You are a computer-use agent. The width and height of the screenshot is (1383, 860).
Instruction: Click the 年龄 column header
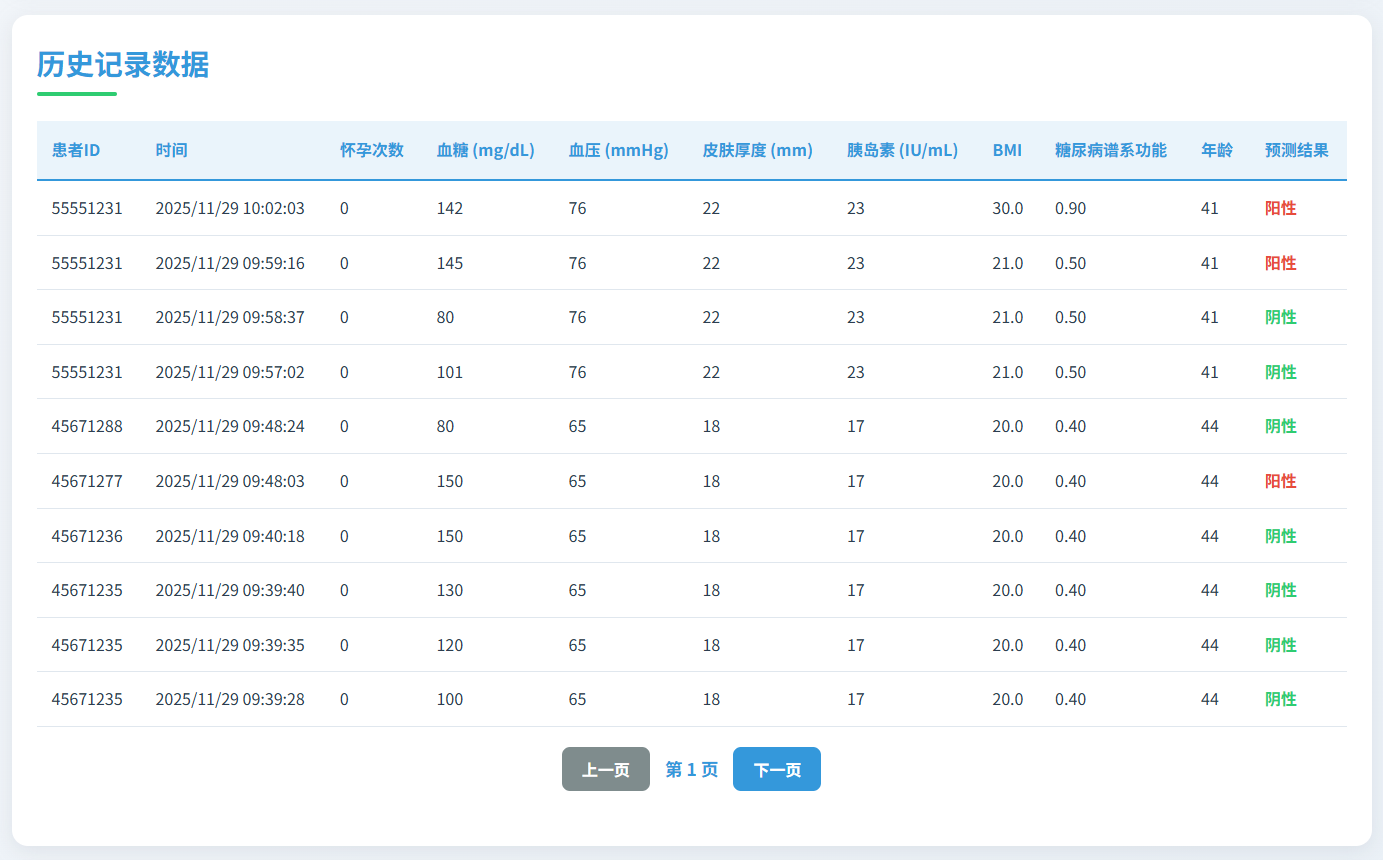1216,150
